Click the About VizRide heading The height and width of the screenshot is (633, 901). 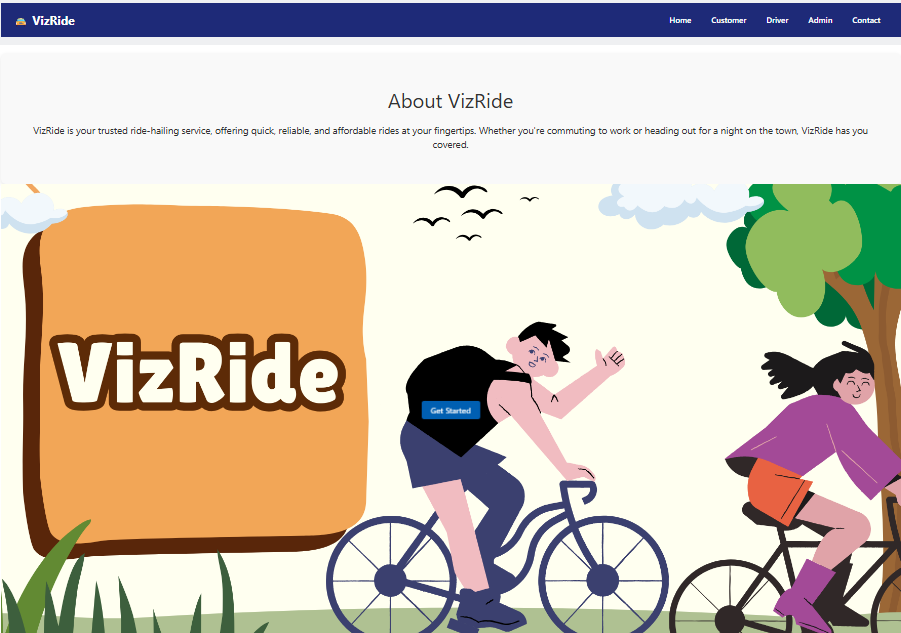tap(450, 101)
